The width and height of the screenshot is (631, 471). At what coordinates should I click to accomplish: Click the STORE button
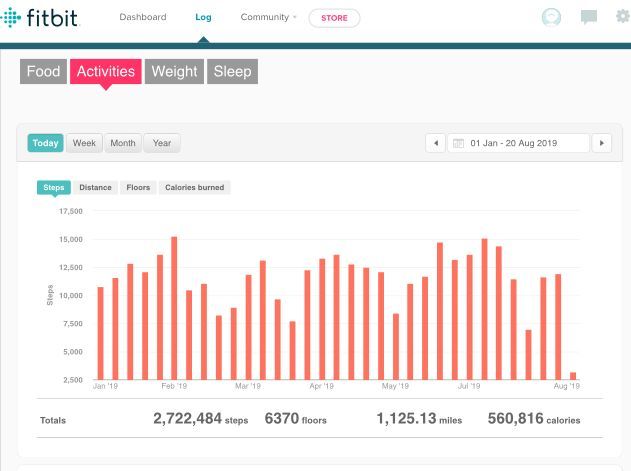[x=334, y=18]
